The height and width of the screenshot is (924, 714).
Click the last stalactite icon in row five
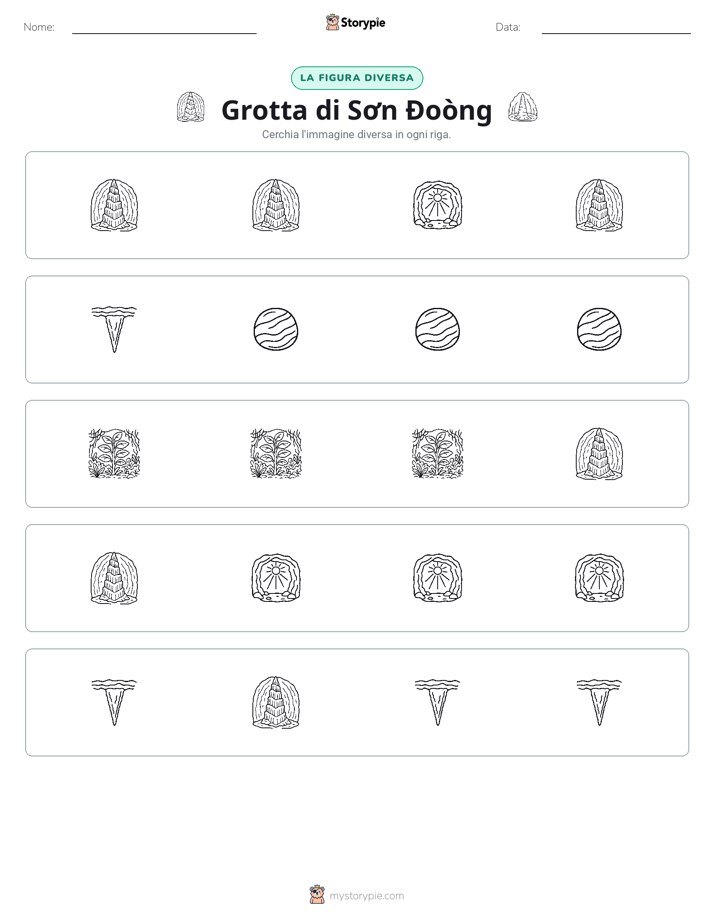[x=599, y=702]
